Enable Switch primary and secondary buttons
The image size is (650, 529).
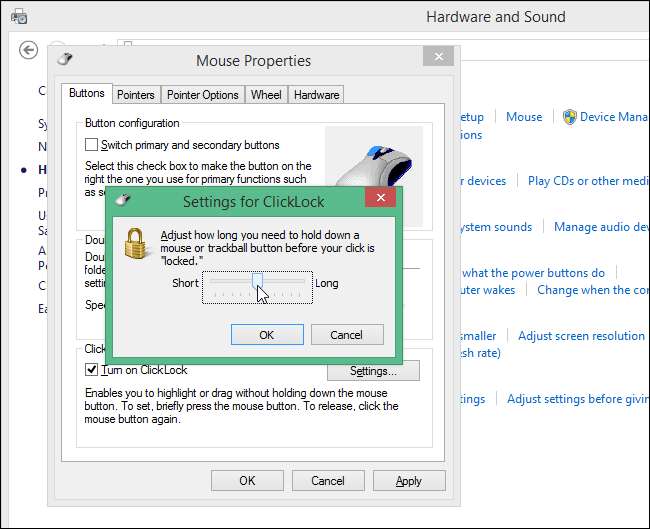(92, 145)
